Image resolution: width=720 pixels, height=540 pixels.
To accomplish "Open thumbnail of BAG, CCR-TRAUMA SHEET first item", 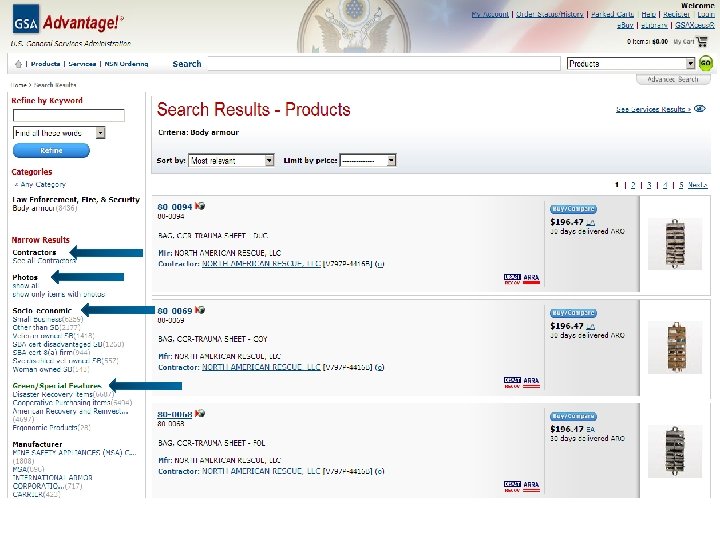I will [675, 244].
